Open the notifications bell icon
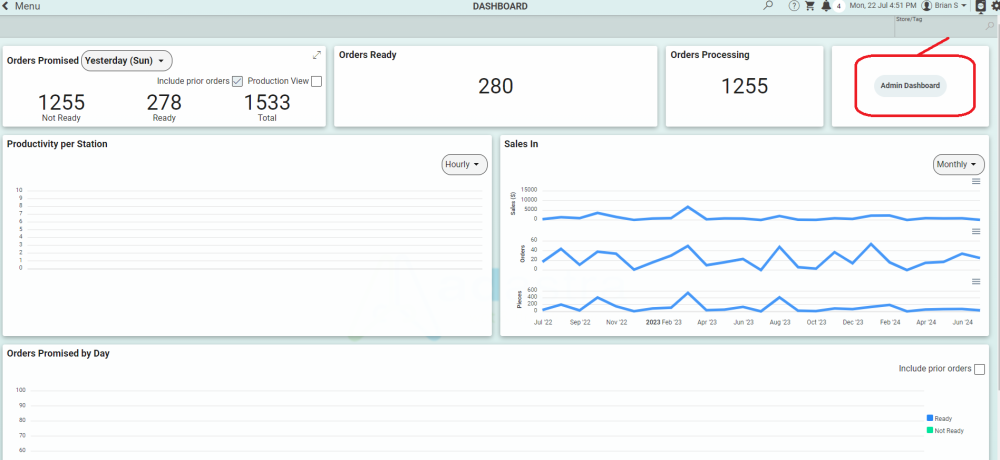This screenshot has height=460, width=1000. 827,6
